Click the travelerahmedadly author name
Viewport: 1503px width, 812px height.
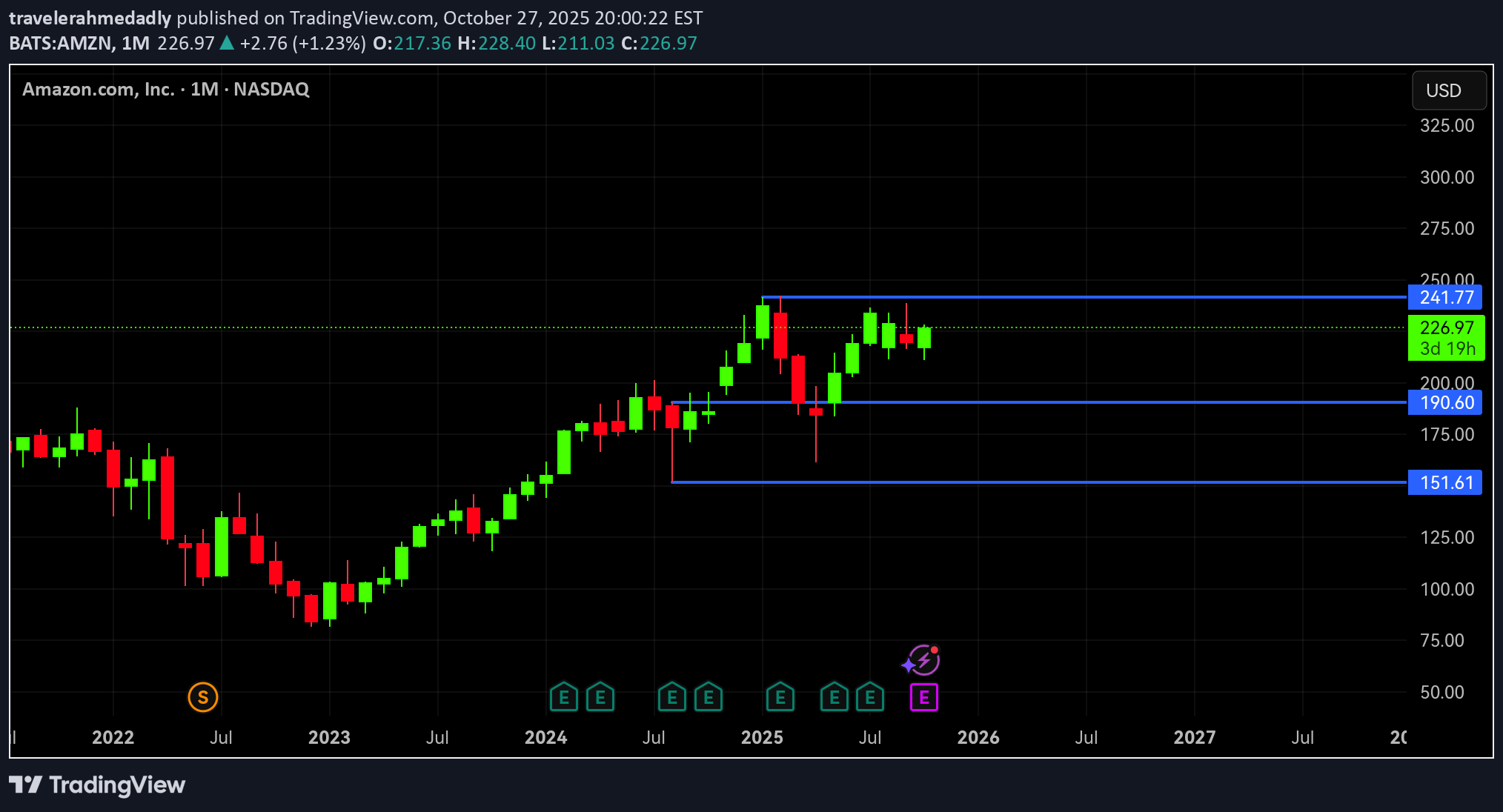(90, 18)
